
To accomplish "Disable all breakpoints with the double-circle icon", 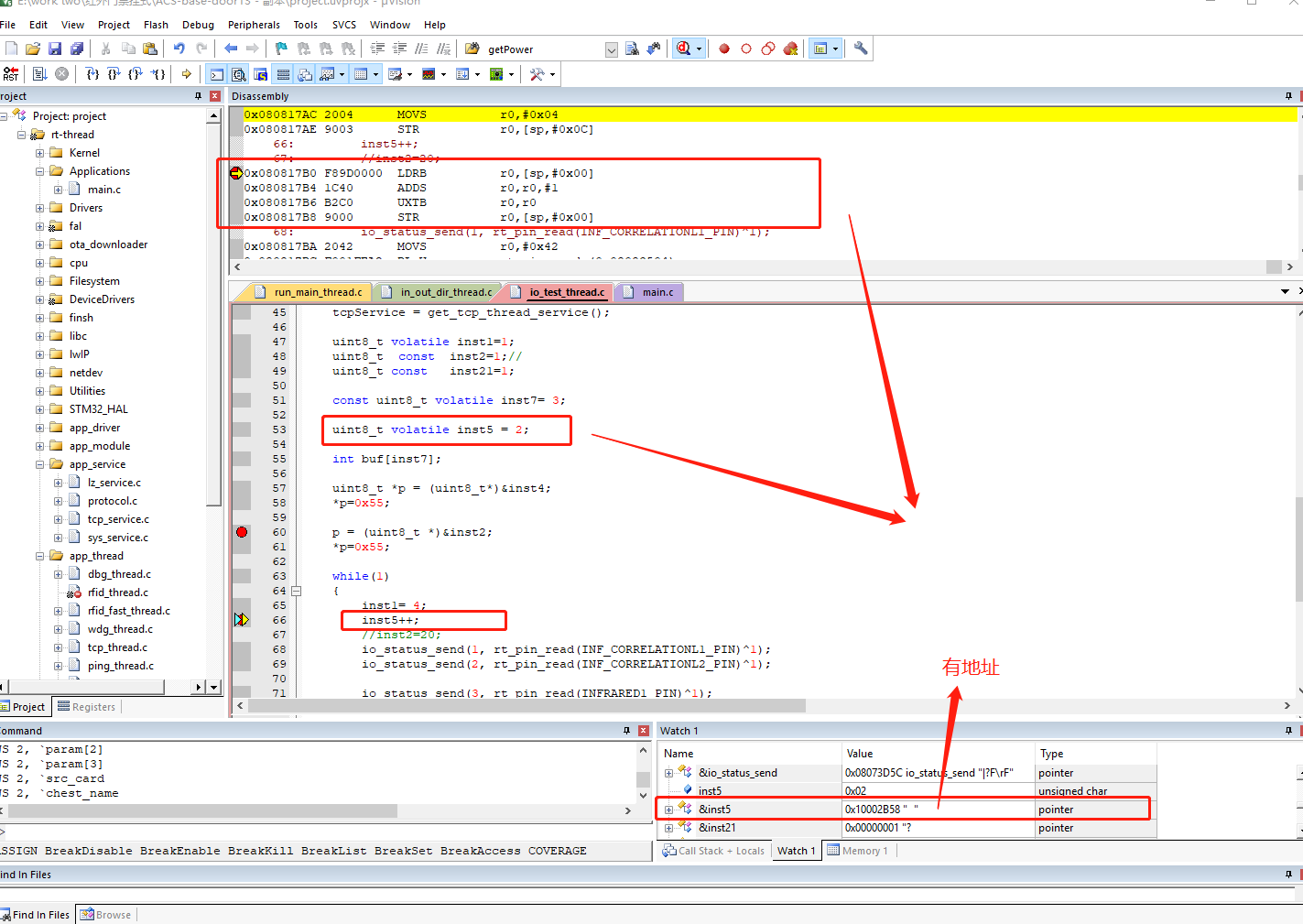I will (768, 49).
